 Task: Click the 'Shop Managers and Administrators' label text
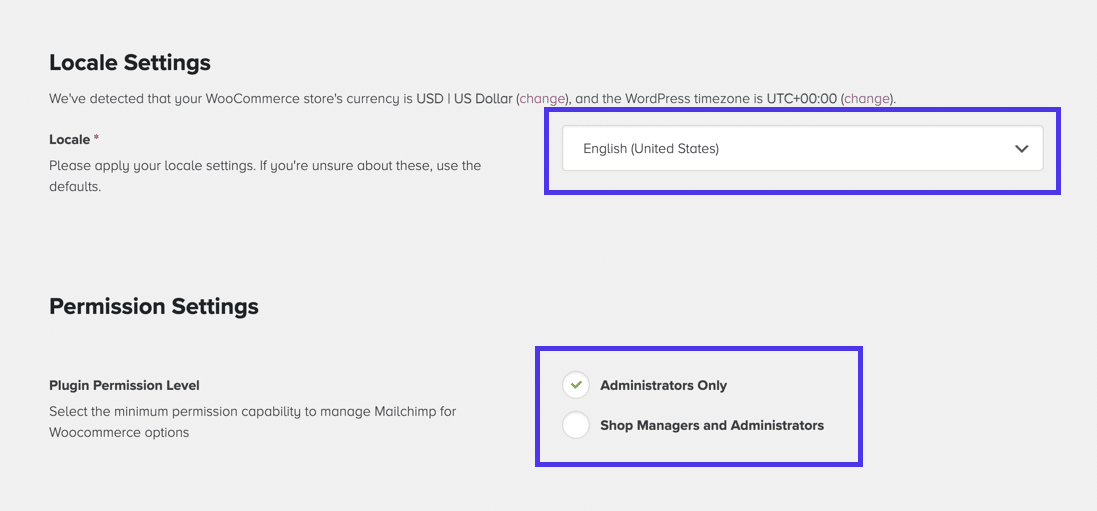(712, 425)
